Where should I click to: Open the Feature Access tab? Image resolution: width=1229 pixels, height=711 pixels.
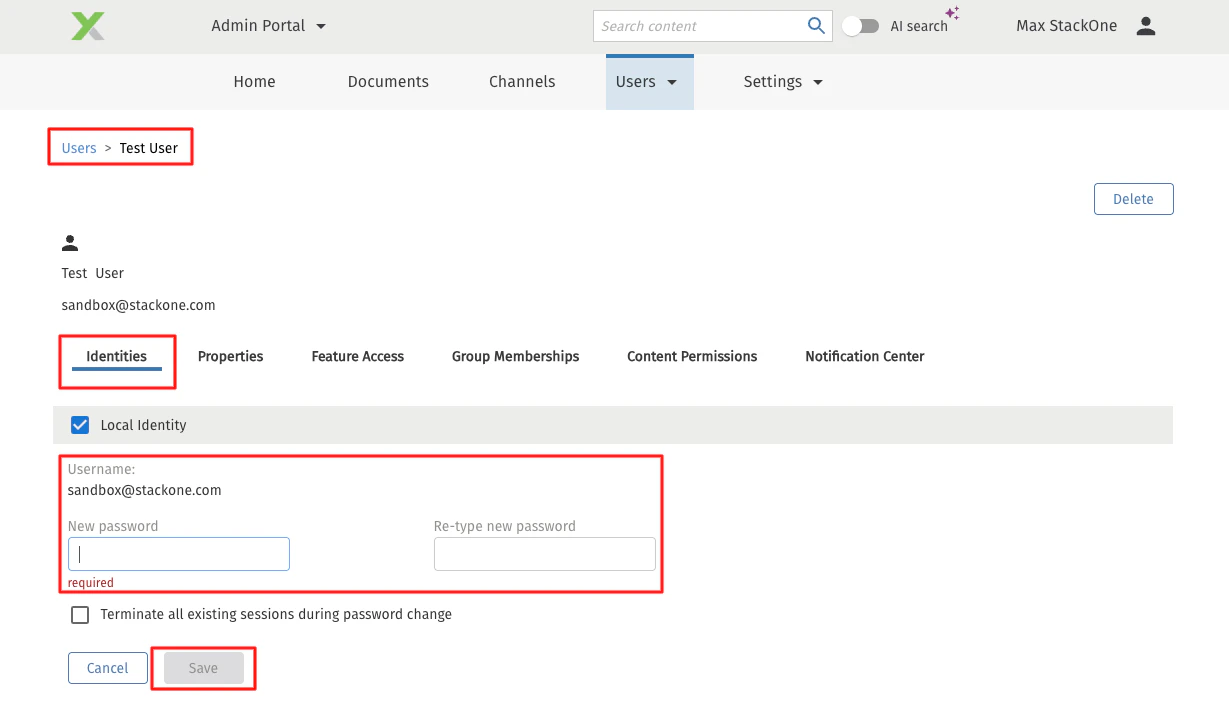(x=357, y=356)
